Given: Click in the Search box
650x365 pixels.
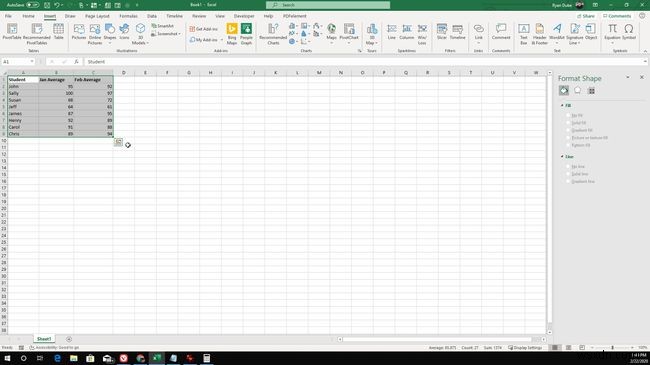Looking at the screenshot, I should pos(328,5).
